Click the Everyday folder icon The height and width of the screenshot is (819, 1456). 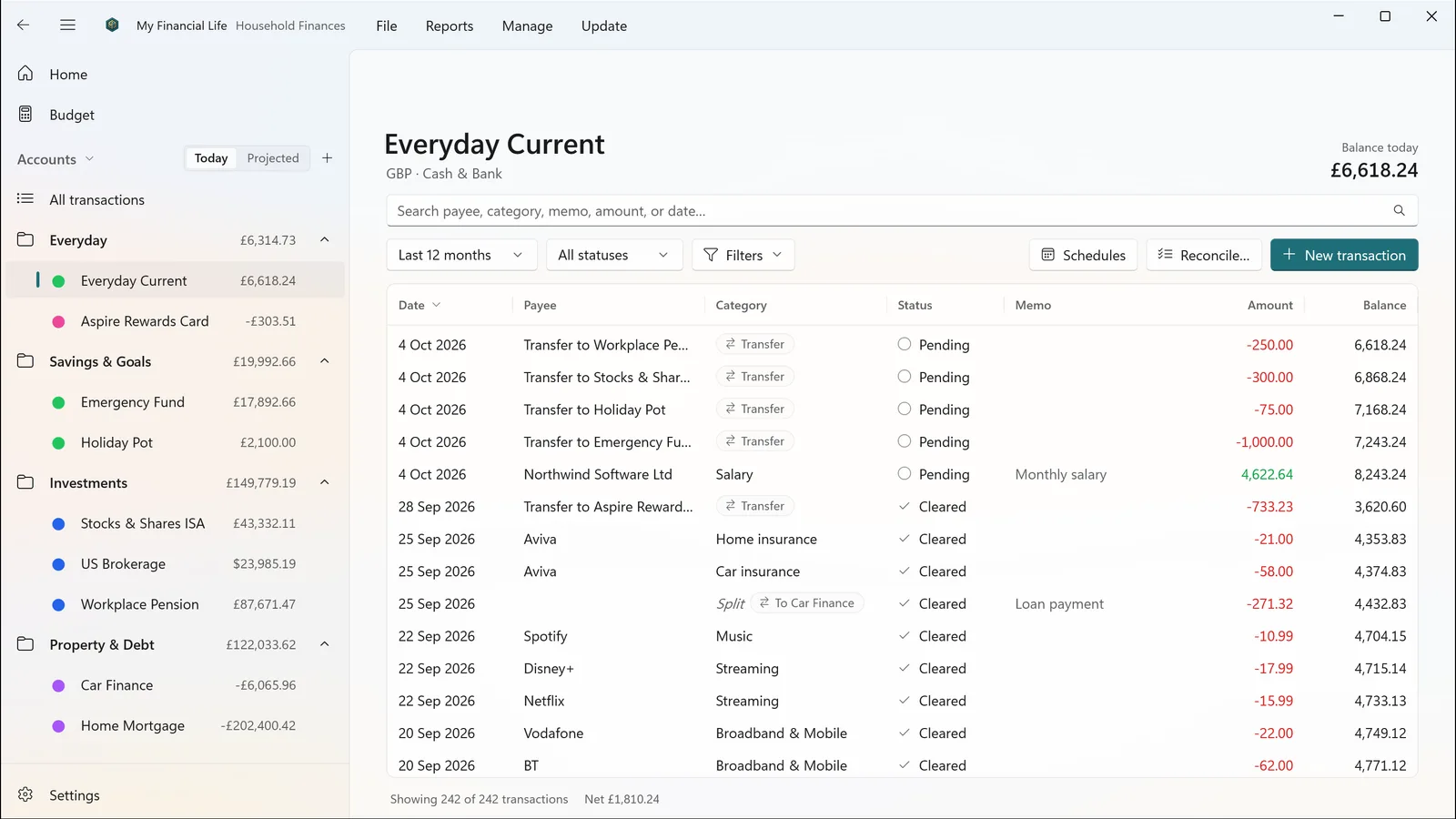tap(25, 240)
